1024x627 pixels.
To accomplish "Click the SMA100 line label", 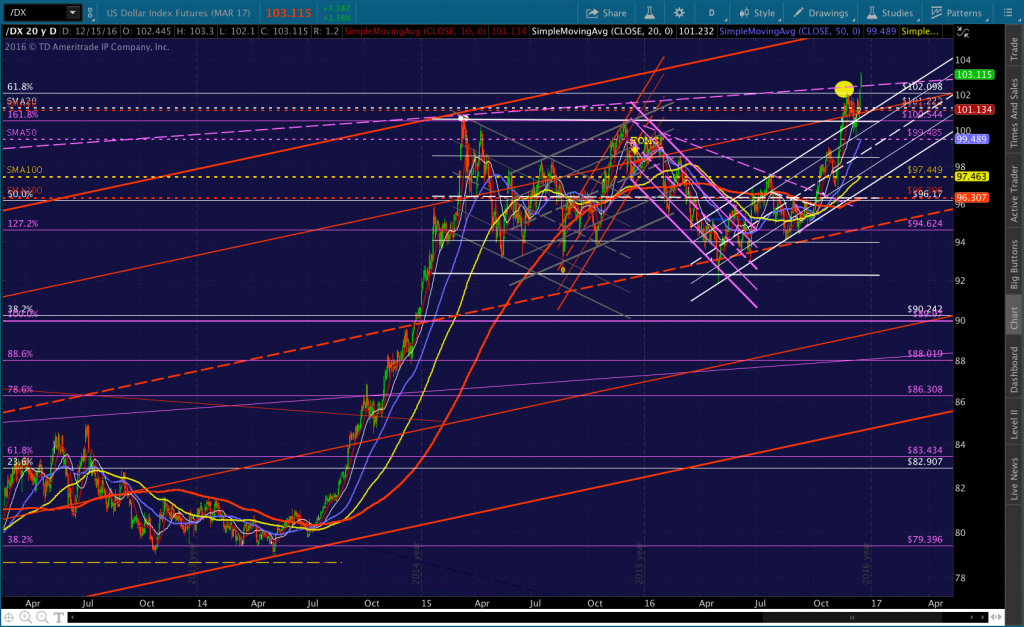I will coord(24,170).
